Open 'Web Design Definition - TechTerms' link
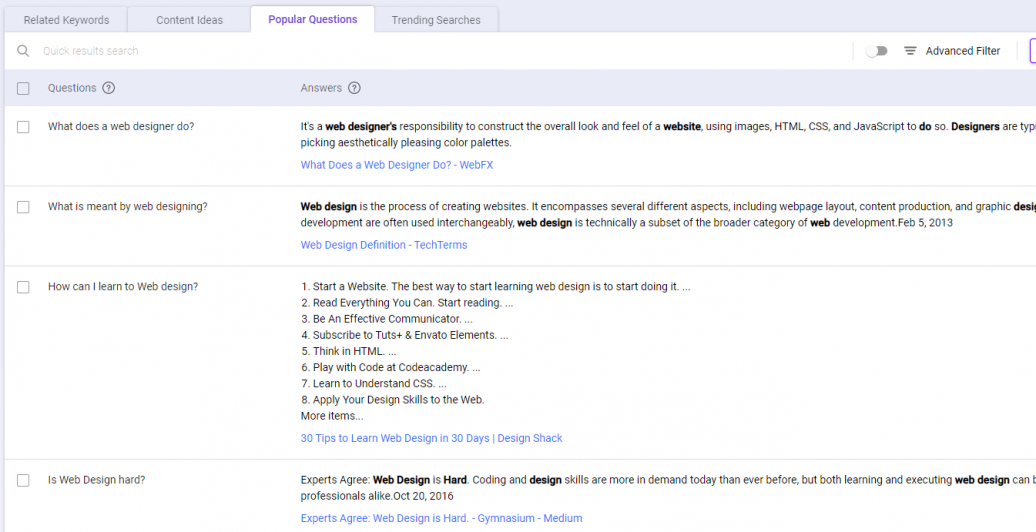 (x=384, y=245)
